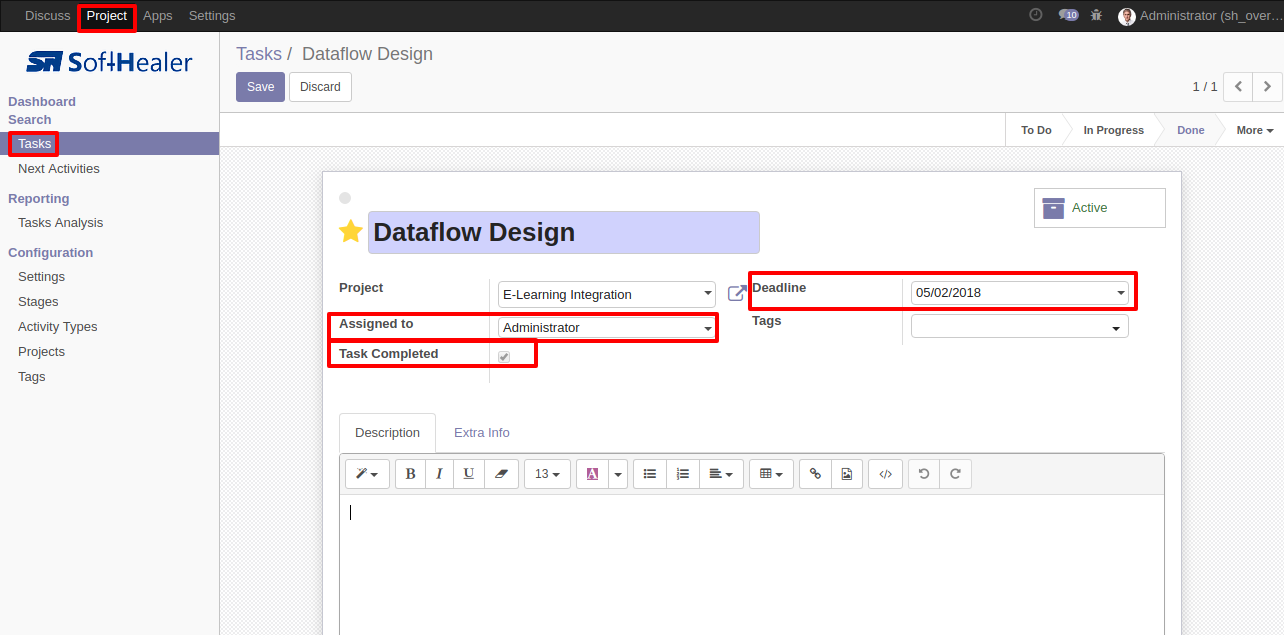Open the Discuss menu
This screenshot has height=635, width=1284.
[48, 16]
